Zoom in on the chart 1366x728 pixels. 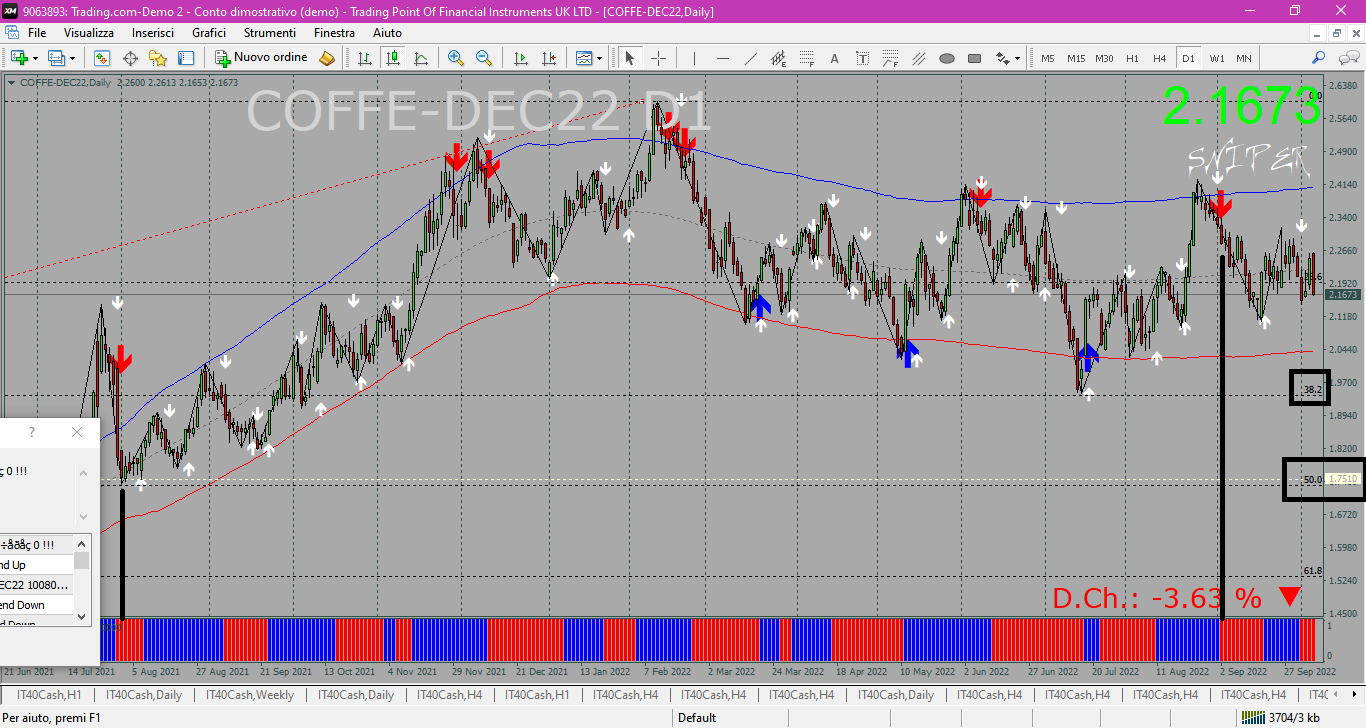[x=456, y=58]
